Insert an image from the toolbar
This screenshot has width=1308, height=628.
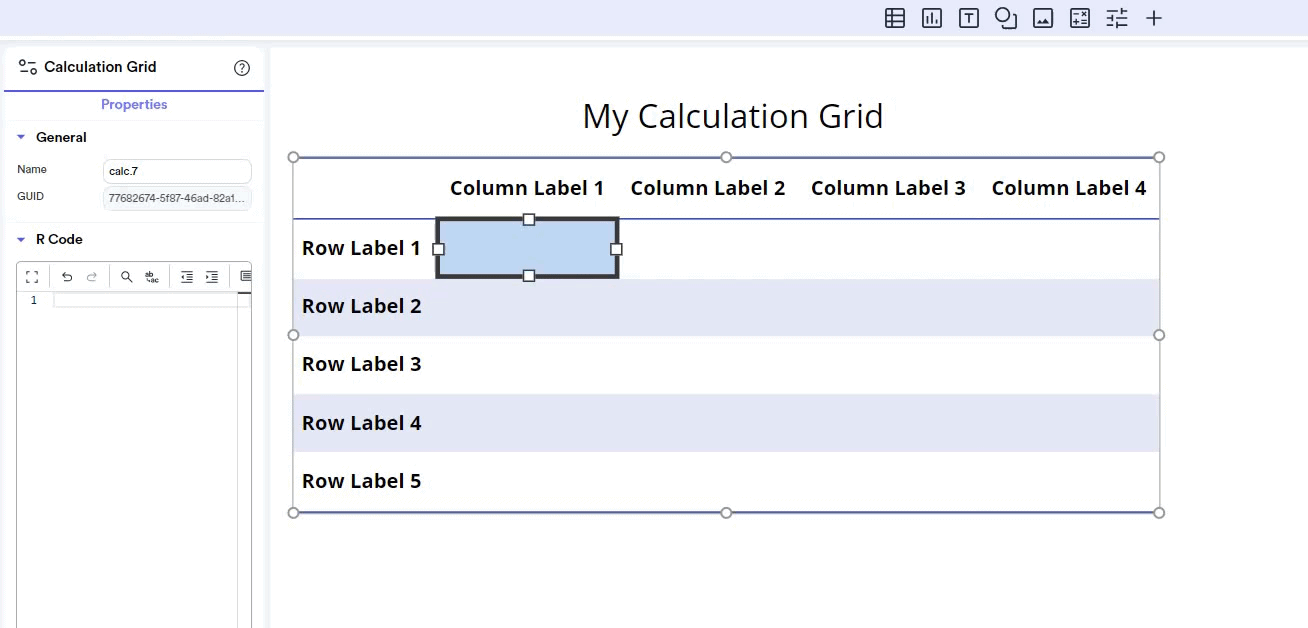click(1043, 18)
